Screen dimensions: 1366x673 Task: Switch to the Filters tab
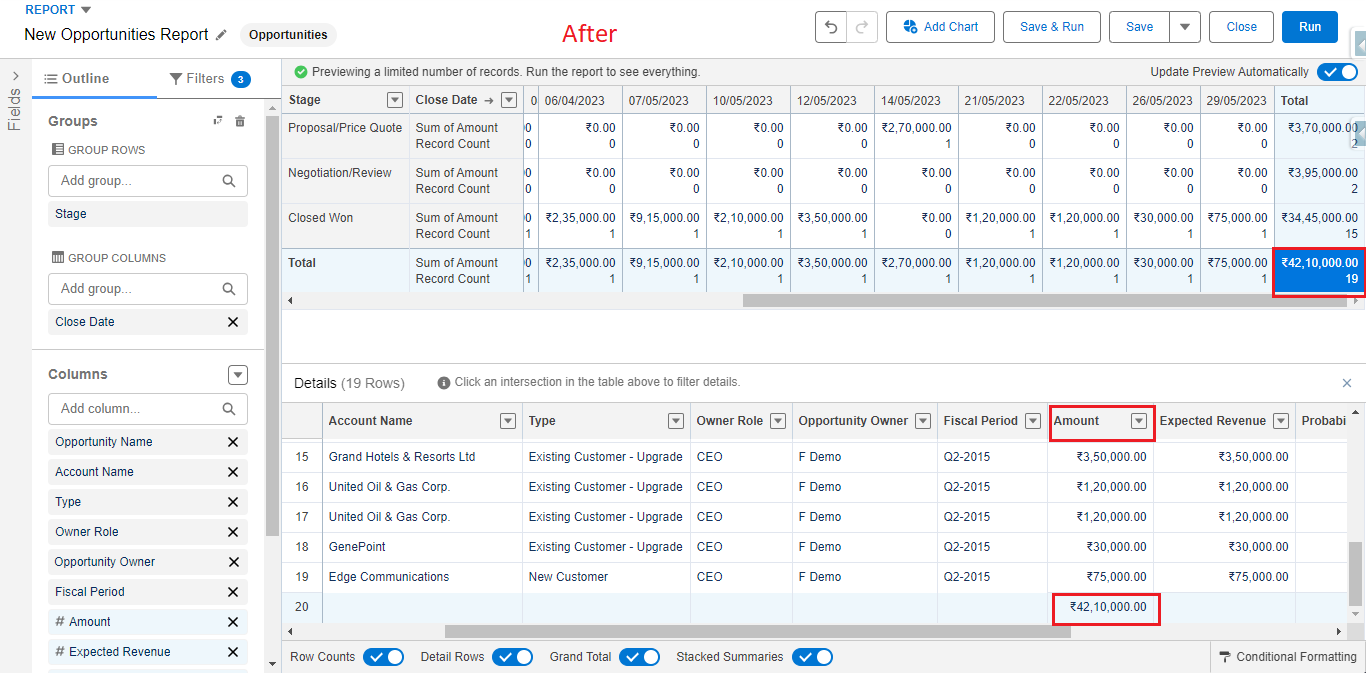pyautogui.click(x=207, y=78)
